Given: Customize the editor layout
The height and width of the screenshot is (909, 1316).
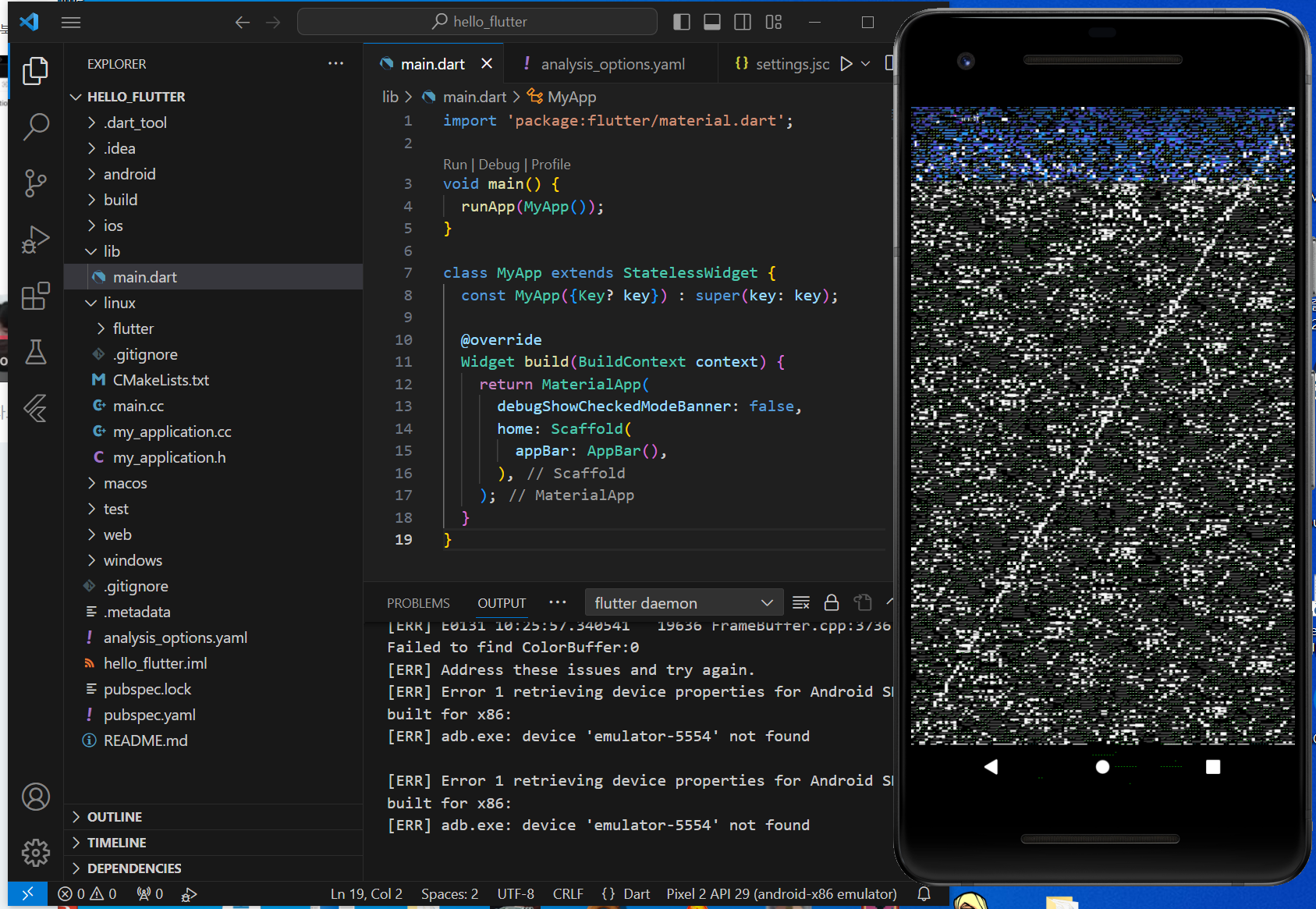Looking at the screenshot, I should (x=774, y=22).
